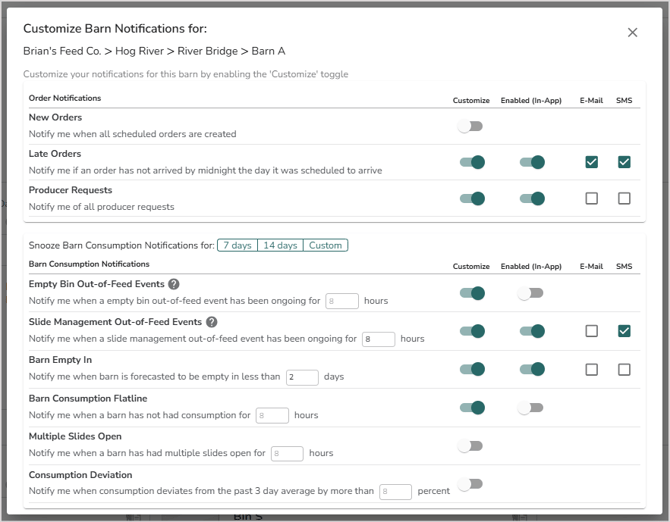Click help icon beside Slide Management Out-of-Feed Events

211,322
